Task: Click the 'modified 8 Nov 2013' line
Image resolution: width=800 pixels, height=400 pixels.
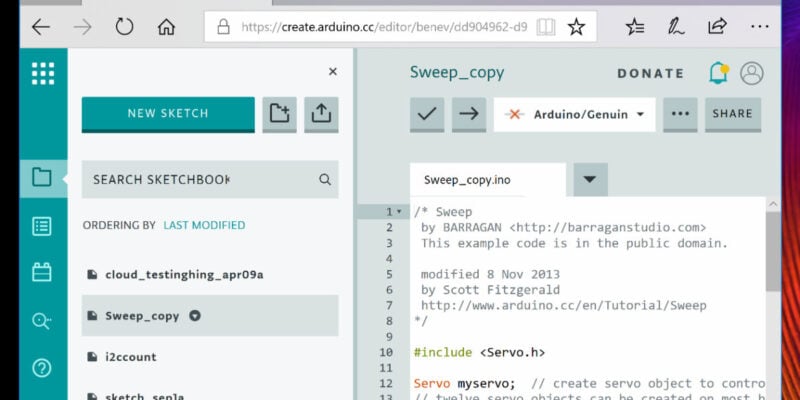Action: click(x=490, y=274)
